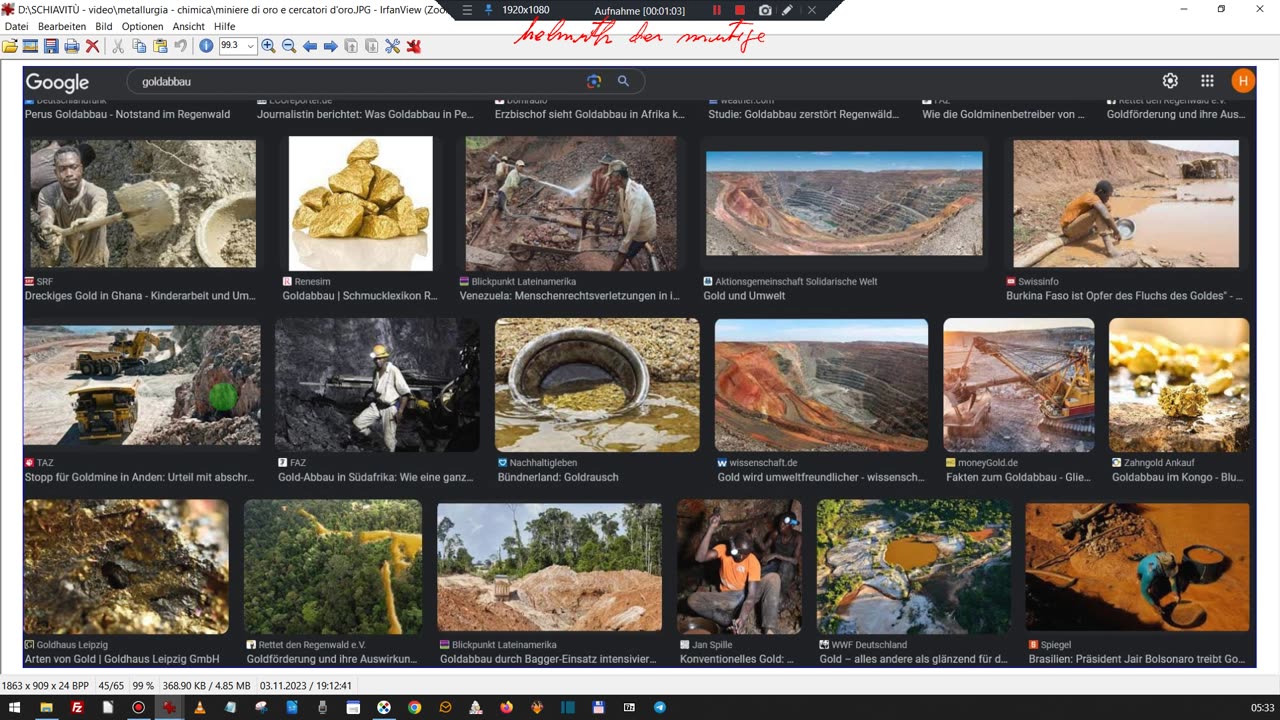Stop the recording with red square
Viewport: 1280px width, 720px height.
(740, 10)
